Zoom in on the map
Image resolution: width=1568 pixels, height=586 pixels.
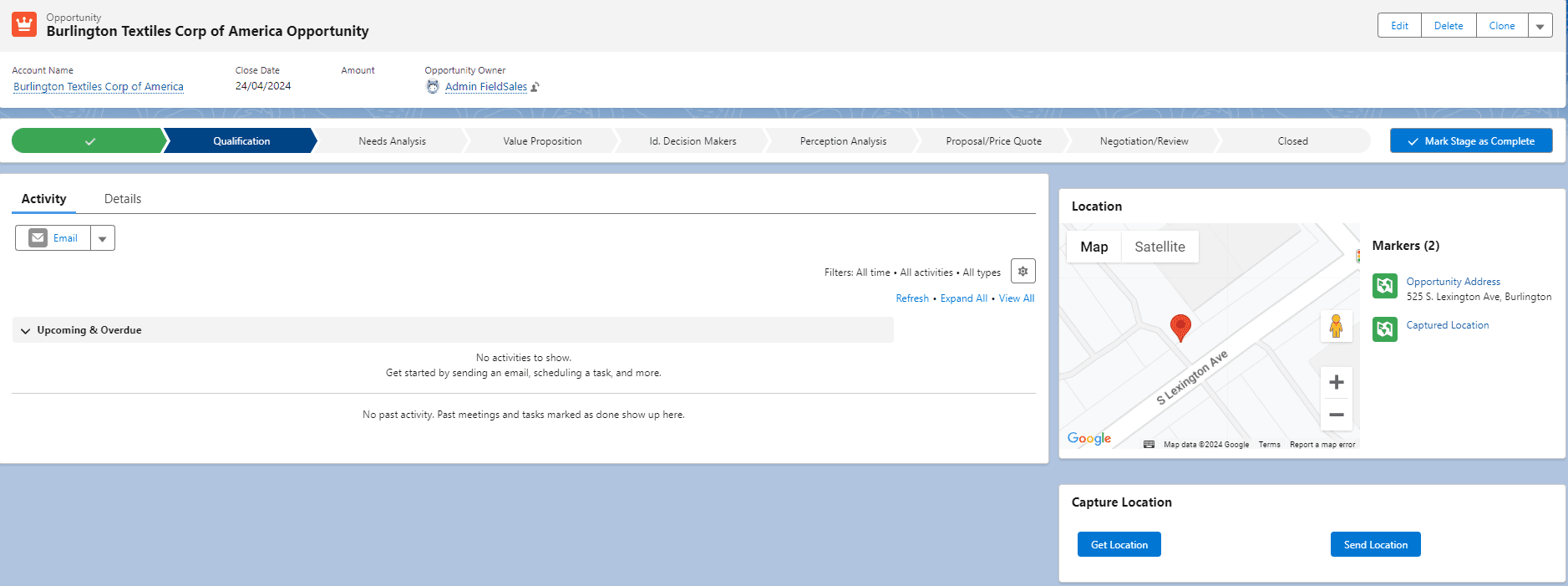pos(1337,382)
